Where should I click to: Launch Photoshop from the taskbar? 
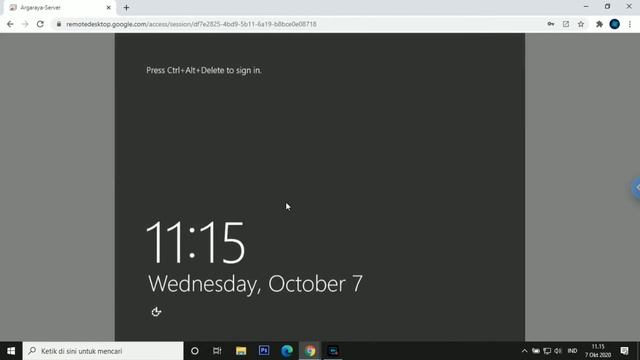click(x=264, y=351)
